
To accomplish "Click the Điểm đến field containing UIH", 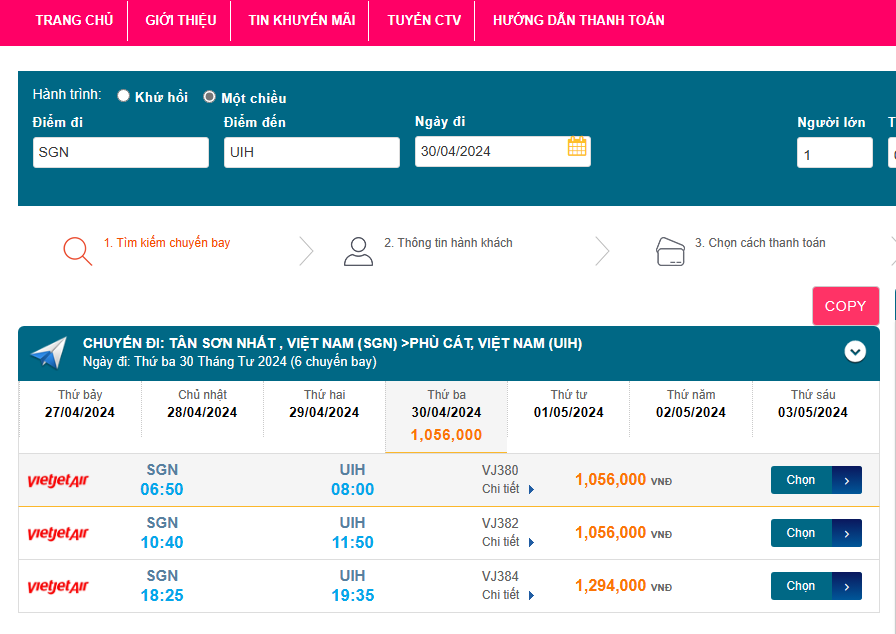I will [x=311, y=152].
